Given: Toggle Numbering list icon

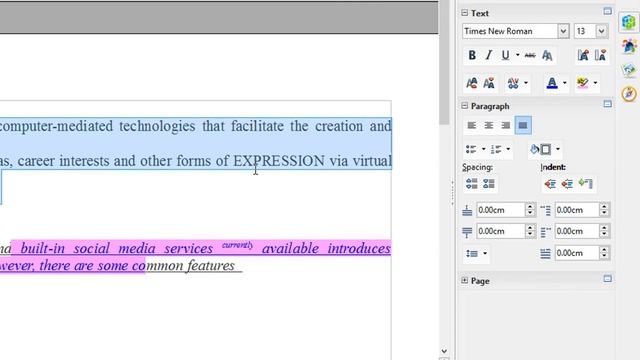Looking at the screenshot, I should tap(496, 149).
